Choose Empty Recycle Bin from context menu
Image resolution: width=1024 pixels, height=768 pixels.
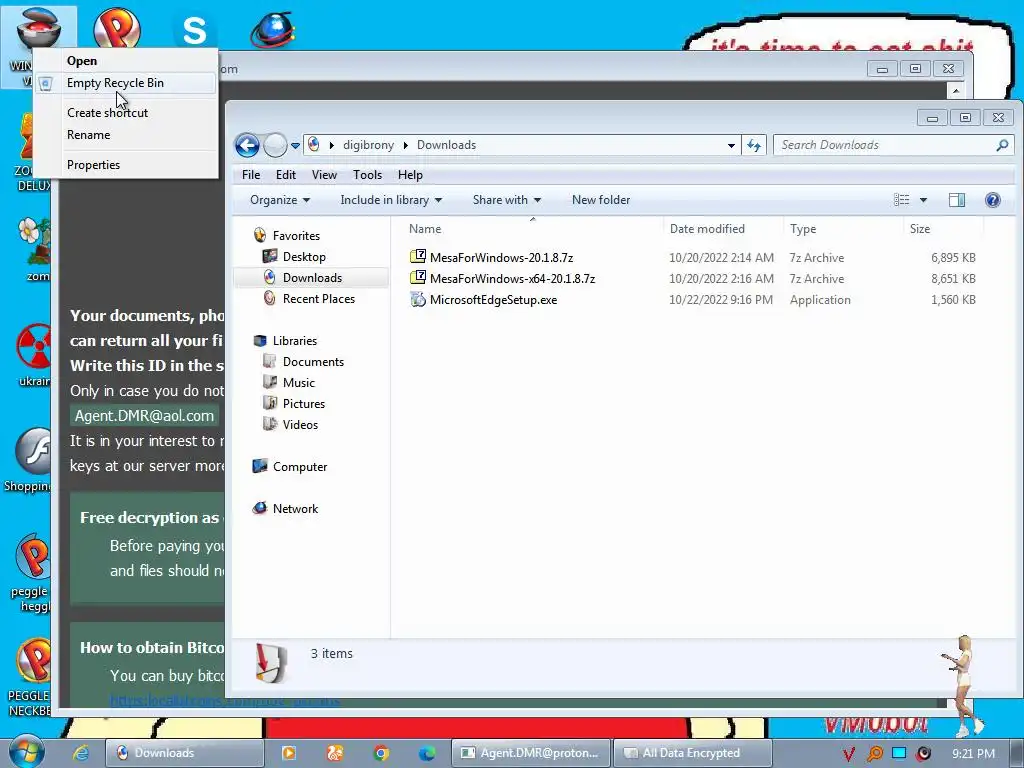(125, 83)
